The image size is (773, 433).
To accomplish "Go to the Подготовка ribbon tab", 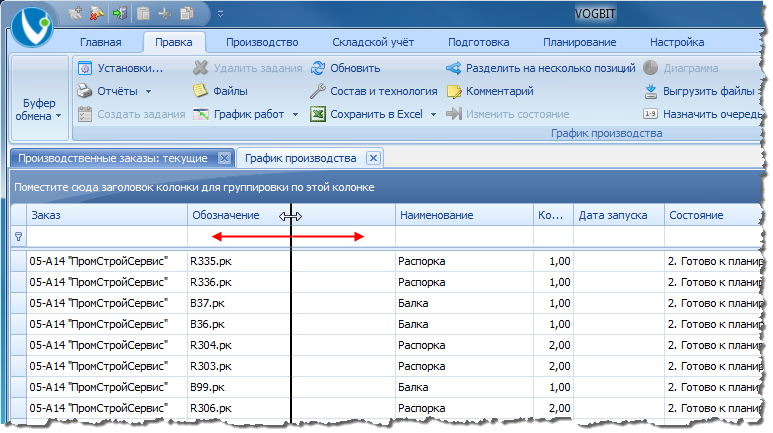I will point(478,42).
